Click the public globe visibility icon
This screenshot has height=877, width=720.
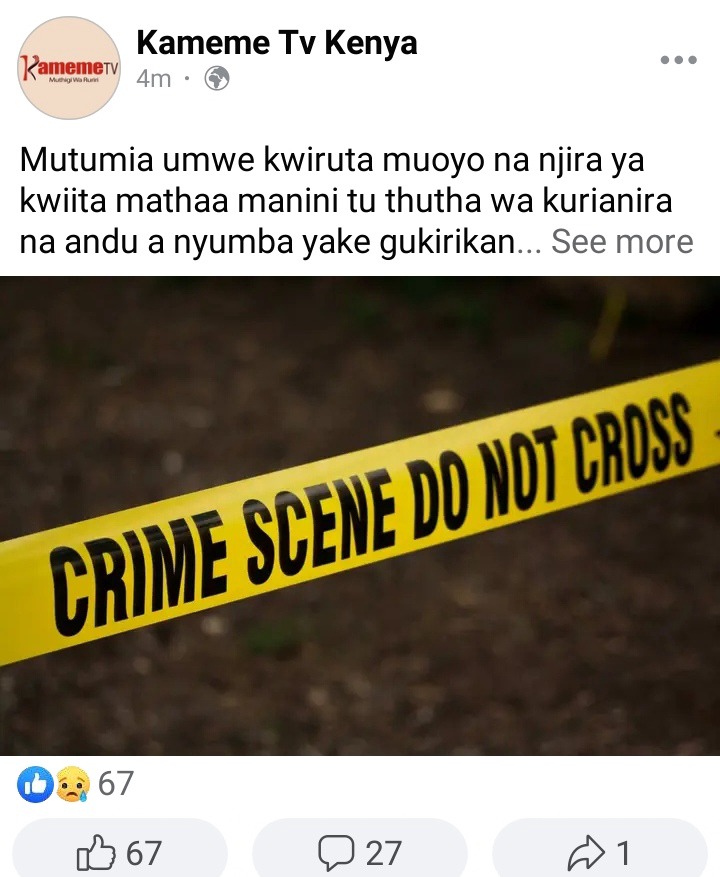coord(217,78)
